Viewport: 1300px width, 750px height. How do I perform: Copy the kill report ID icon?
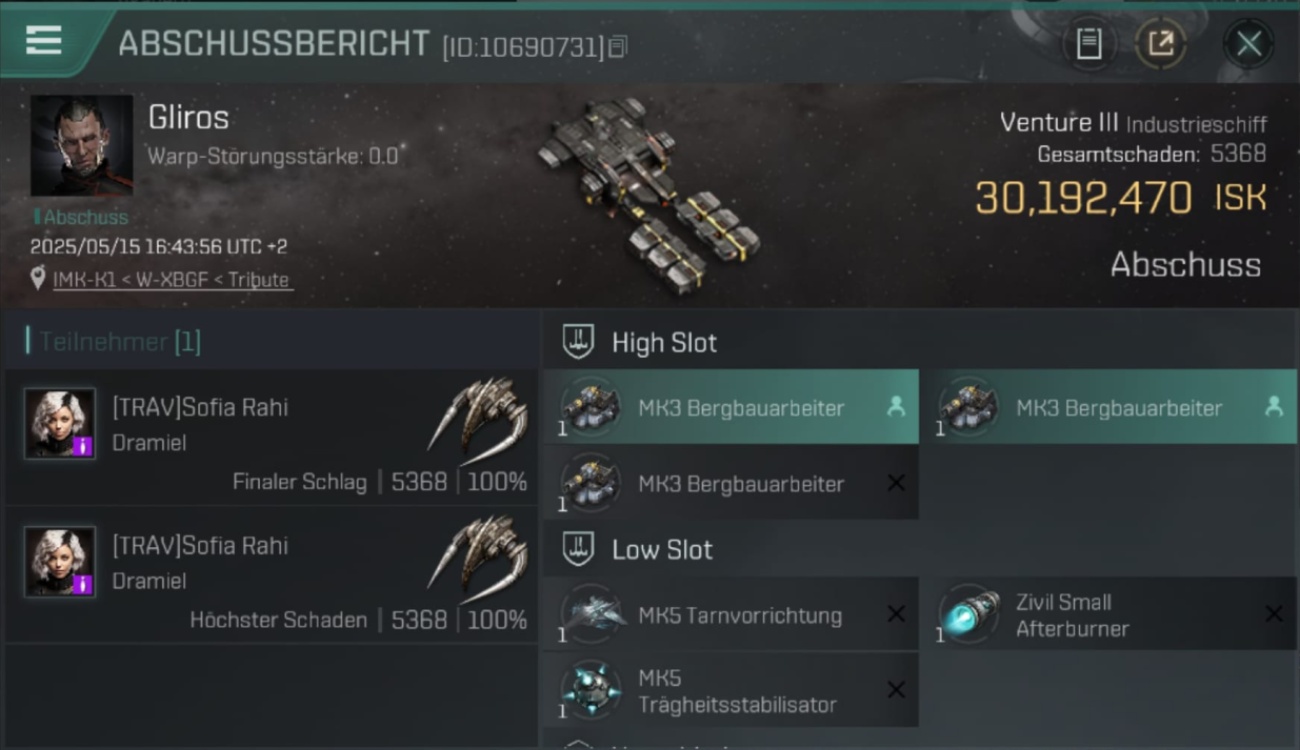[617, 47]
